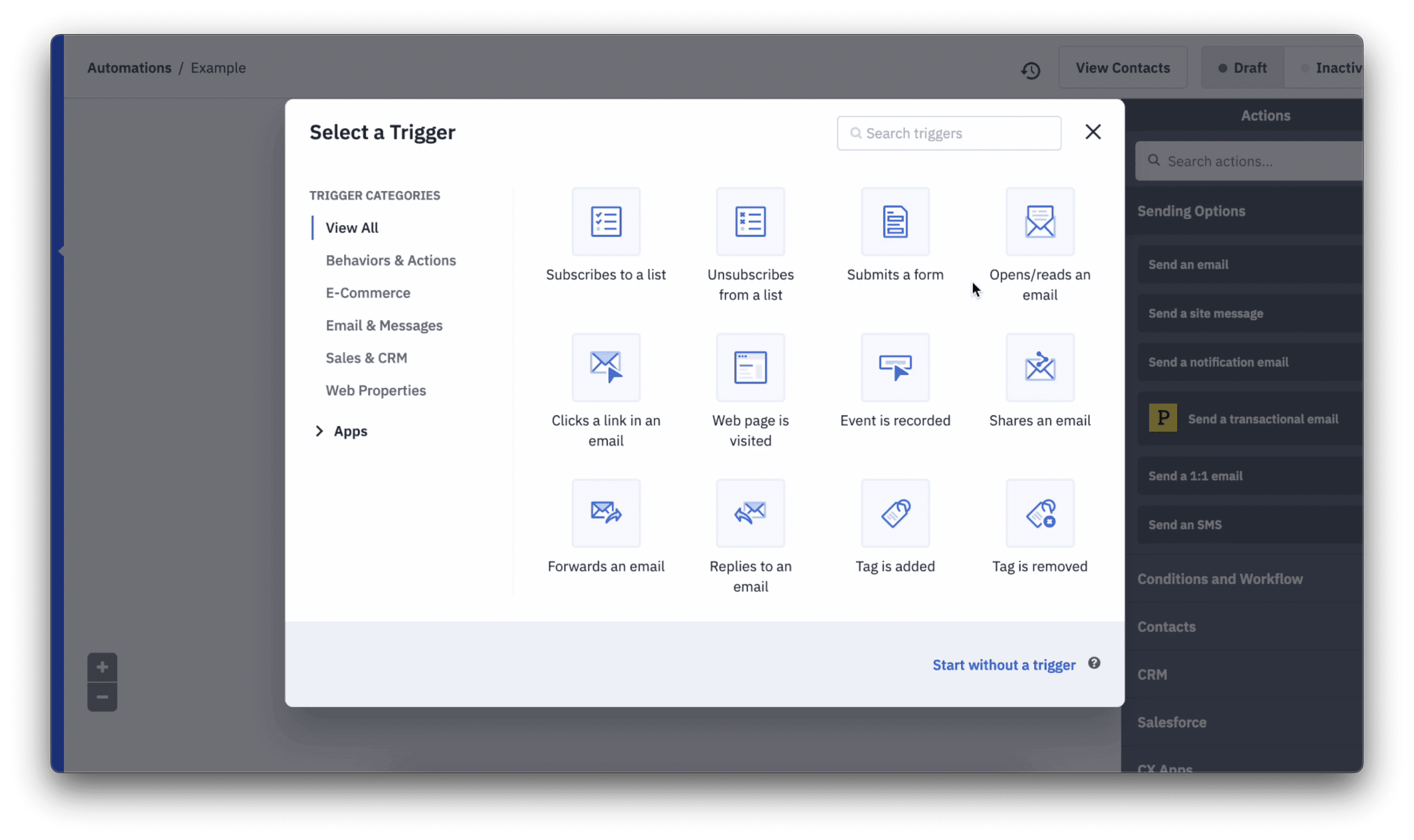Click the 'Tag is added' trigger icon

[x=895, y=512]
